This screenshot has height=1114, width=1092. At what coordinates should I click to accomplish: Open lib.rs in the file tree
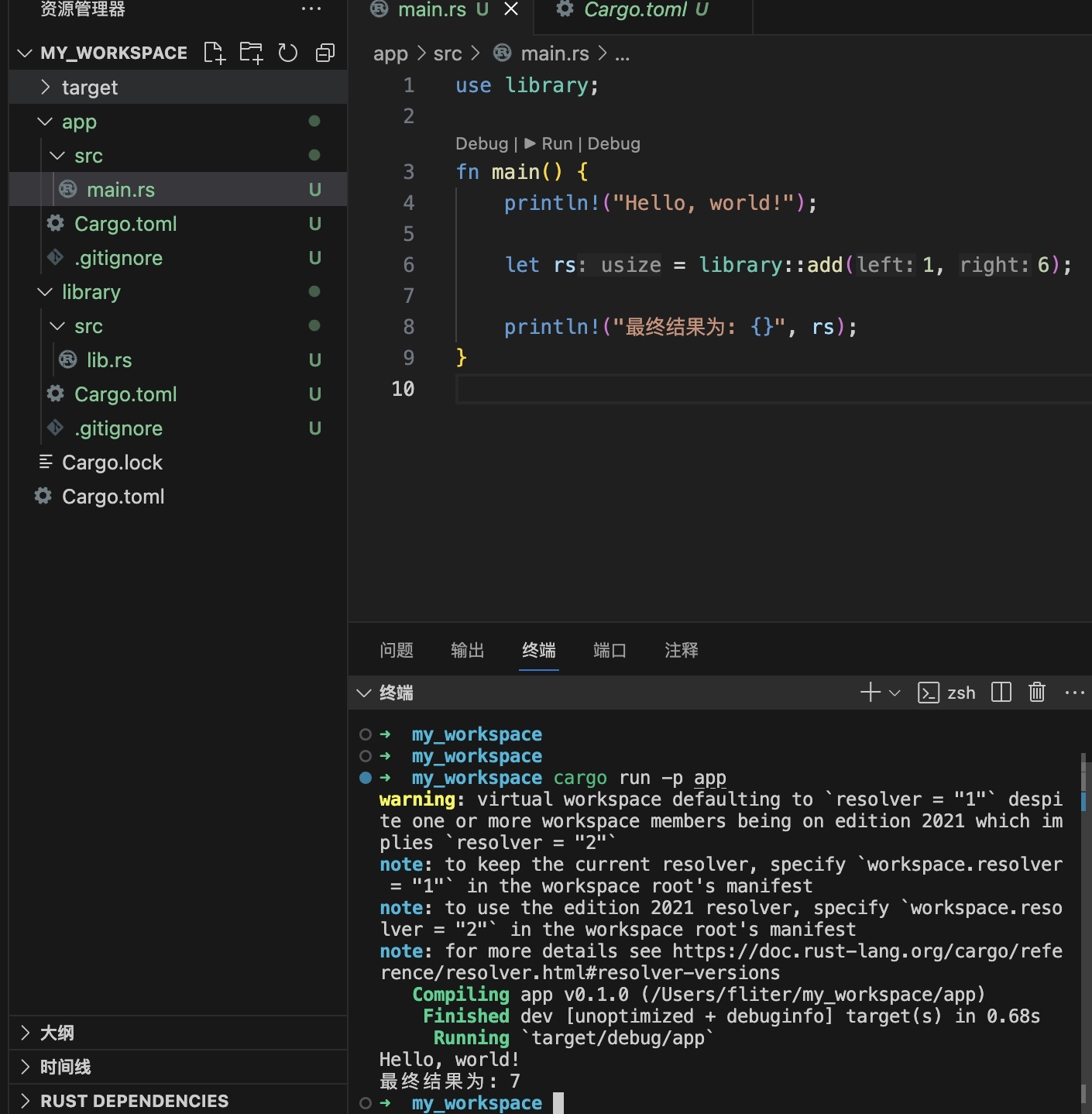point(109,360)
